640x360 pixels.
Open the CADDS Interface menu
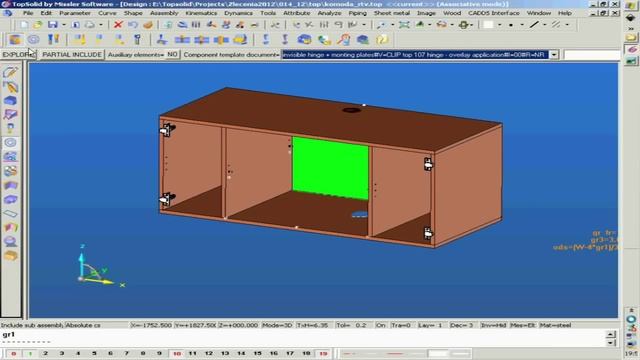click(x=494, y=13)
